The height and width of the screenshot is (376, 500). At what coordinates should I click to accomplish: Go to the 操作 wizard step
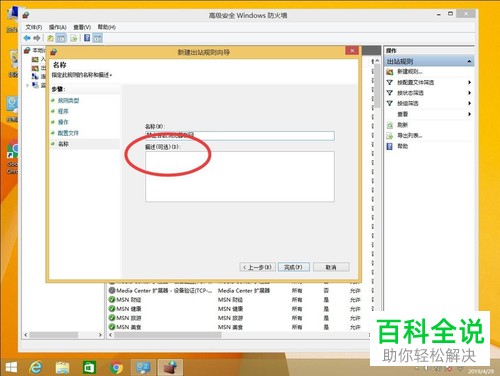point(63,122)
